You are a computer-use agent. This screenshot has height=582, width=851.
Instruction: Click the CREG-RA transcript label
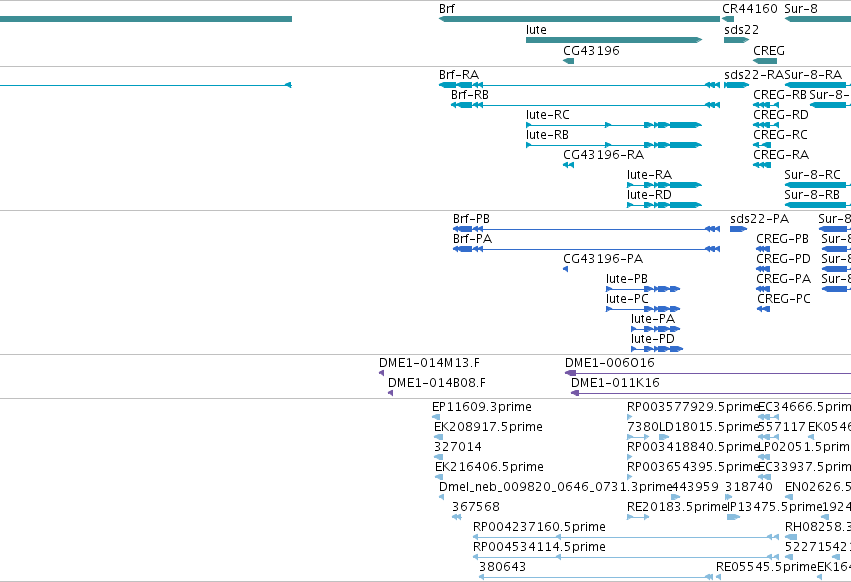click(780, 155)
